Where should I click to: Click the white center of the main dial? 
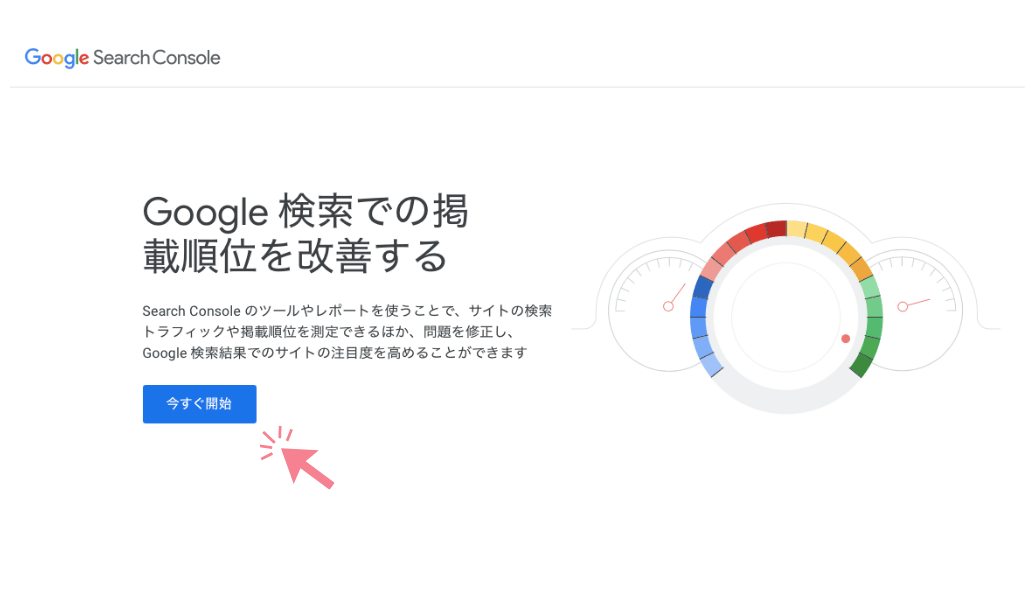click(785, 317)
